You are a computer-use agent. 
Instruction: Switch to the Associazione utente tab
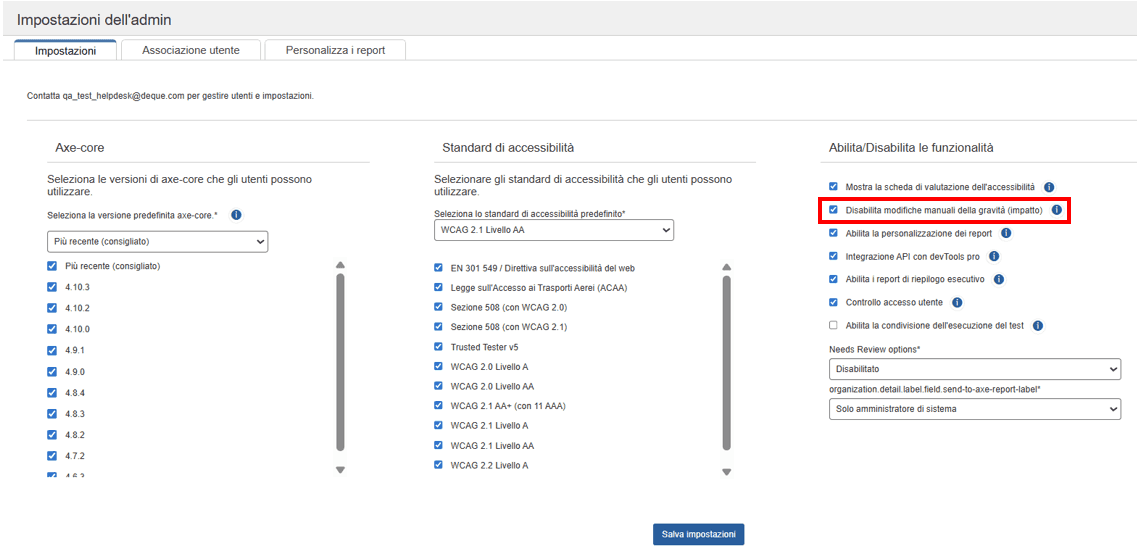coord(190,50)
